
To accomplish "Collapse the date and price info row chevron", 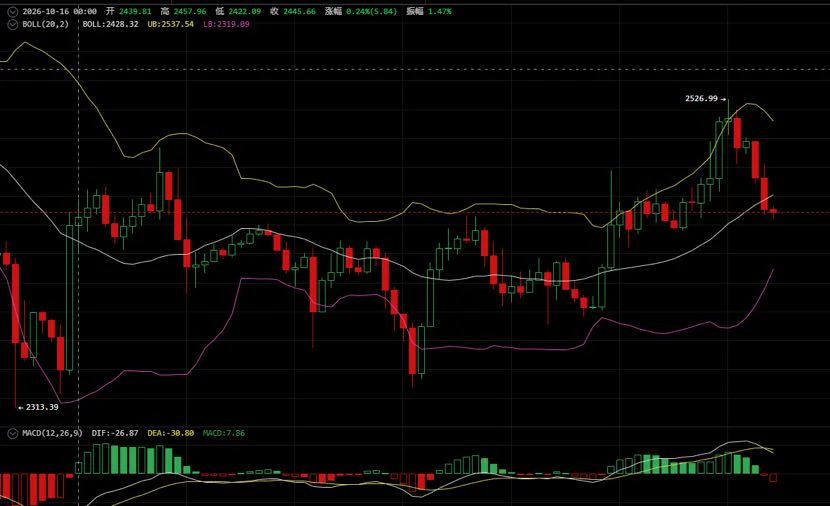I will click(x=13, y=12).
